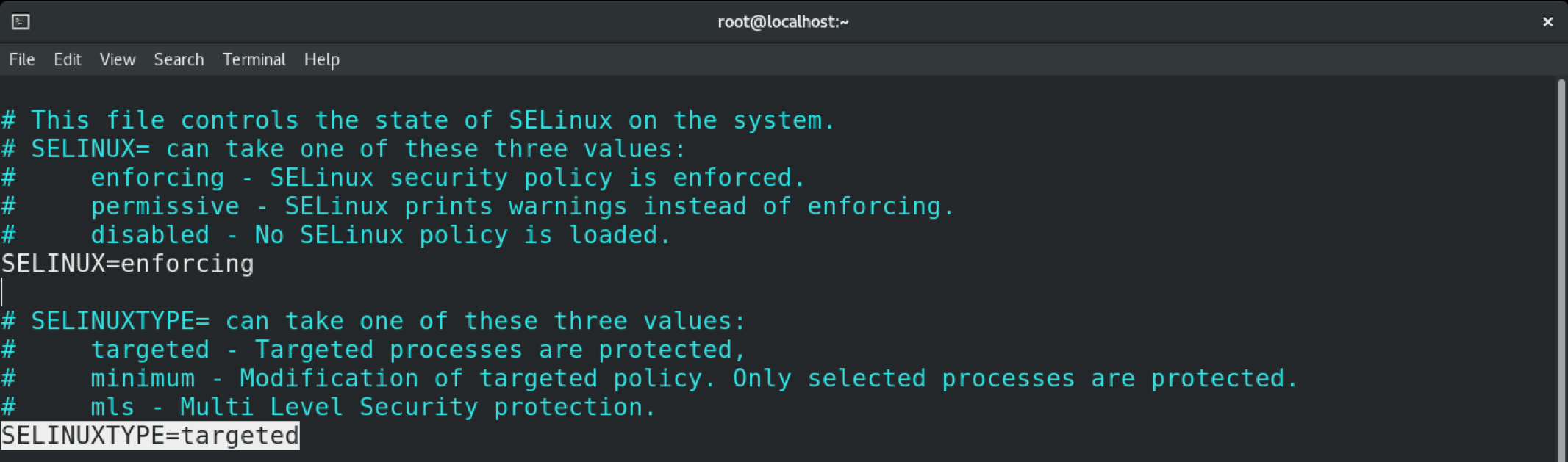1568x462 pixels.
Task: Open the File menu
Action: 21,59
